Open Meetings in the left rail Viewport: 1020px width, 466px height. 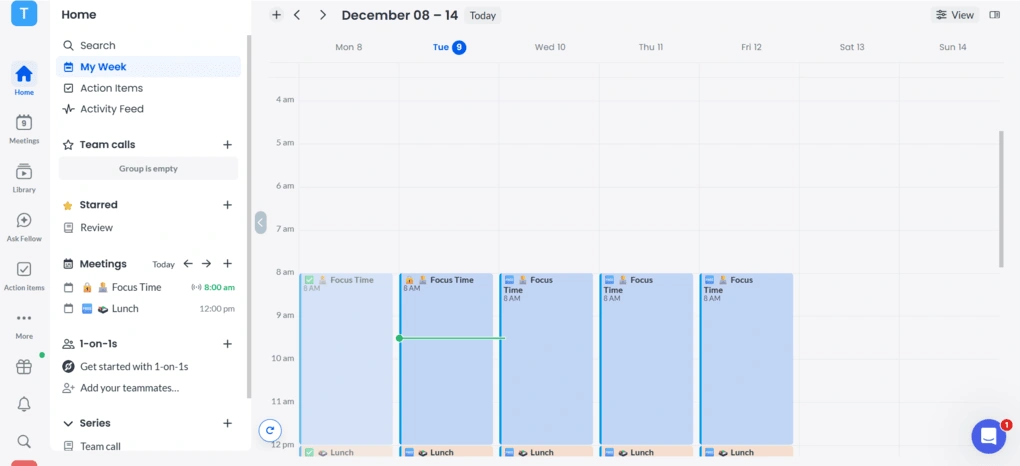(24, 128)
